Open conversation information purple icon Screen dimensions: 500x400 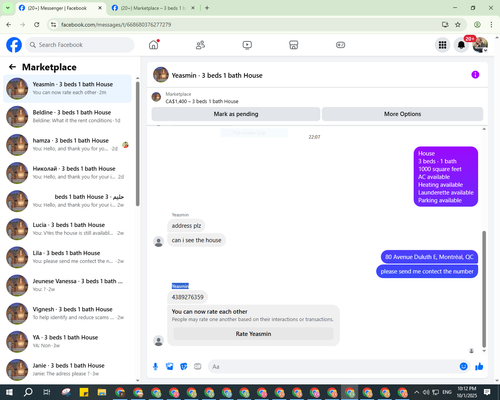475,75
